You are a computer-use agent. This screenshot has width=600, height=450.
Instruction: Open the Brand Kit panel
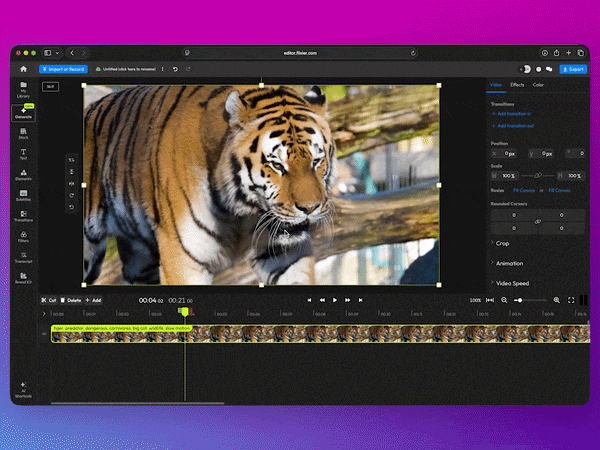(x=22, y=277)
